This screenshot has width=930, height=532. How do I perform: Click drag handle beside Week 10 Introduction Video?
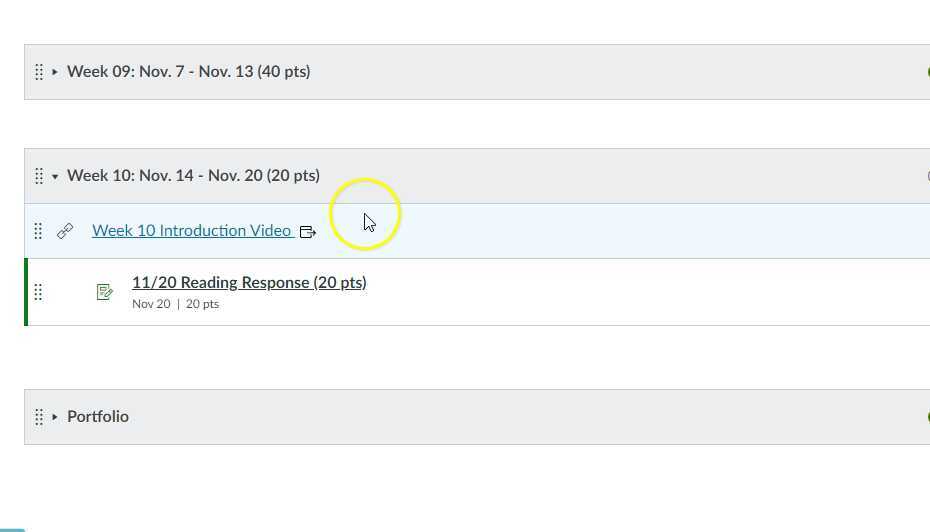(x=38, y=231)
